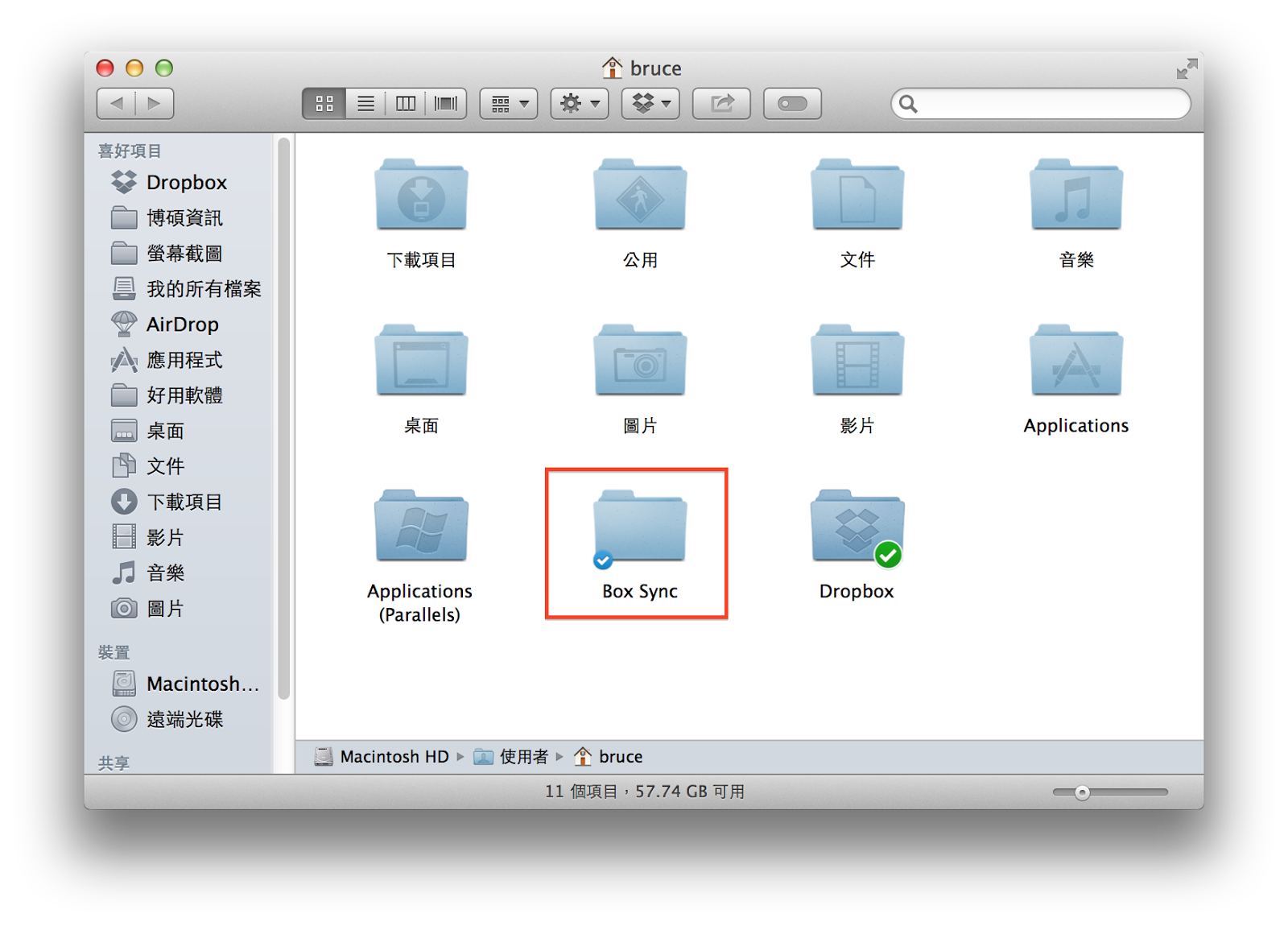1288x926 pixels.
Task: Select the Box Sync folder
Action: (640, 527)
